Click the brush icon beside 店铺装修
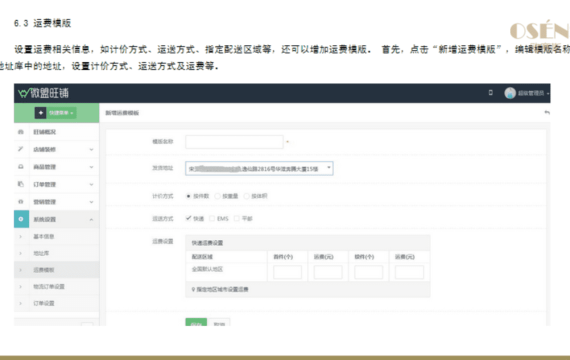Screen dimensions: 570x360 (21, 149)
